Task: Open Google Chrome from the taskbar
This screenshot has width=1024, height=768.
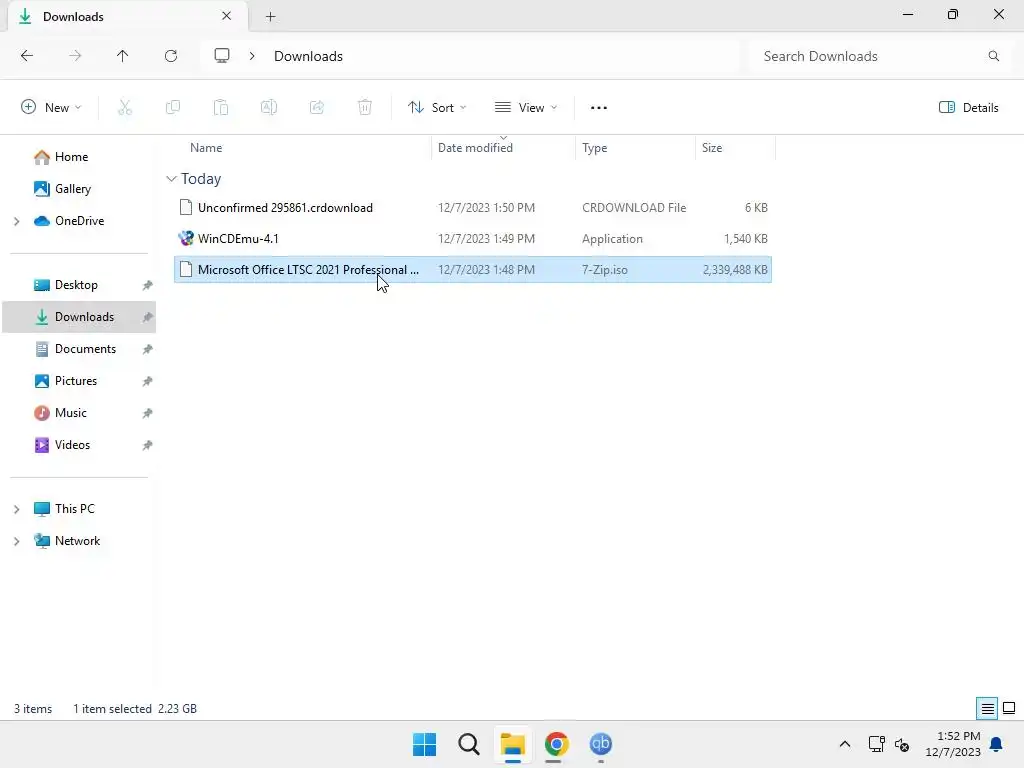Action: 557,744
